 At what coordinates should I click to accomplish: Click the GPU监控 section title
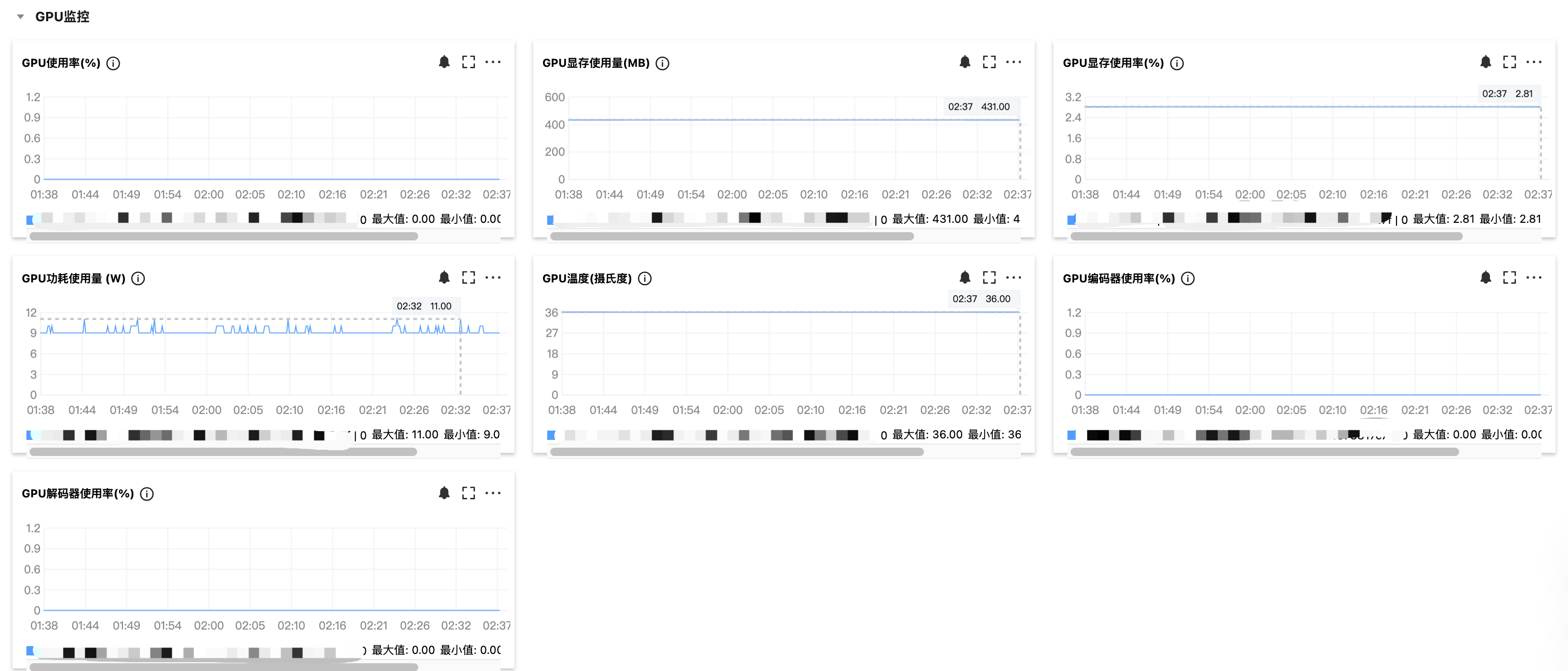pyautogui.click(x=62, y=17)
